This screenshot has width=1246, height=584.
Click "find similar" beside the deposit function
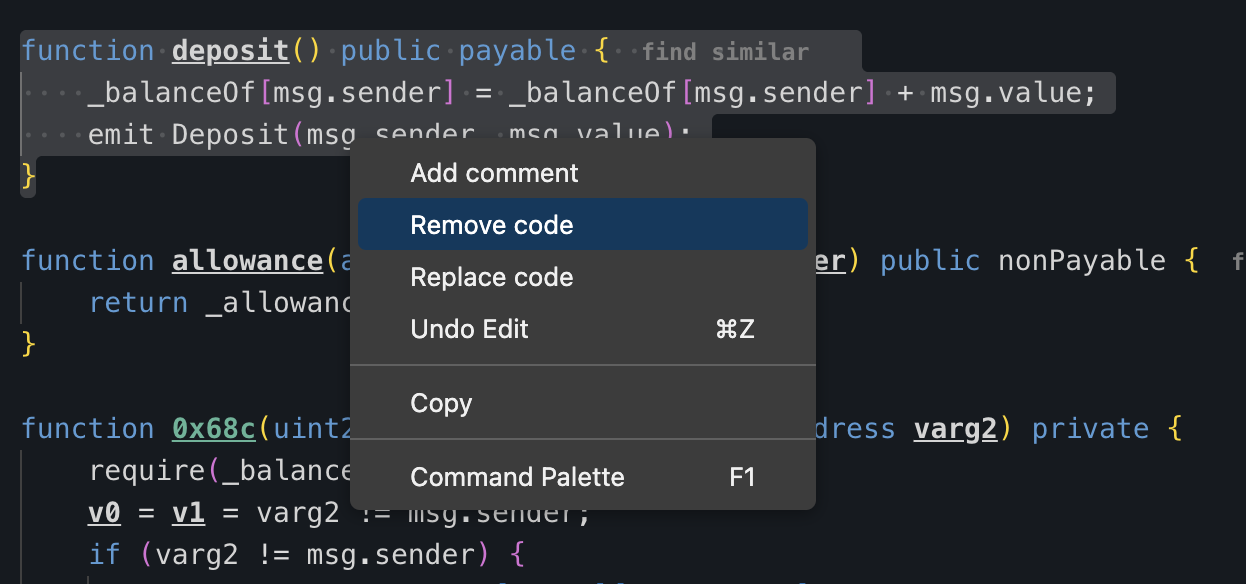pos(725,51)
